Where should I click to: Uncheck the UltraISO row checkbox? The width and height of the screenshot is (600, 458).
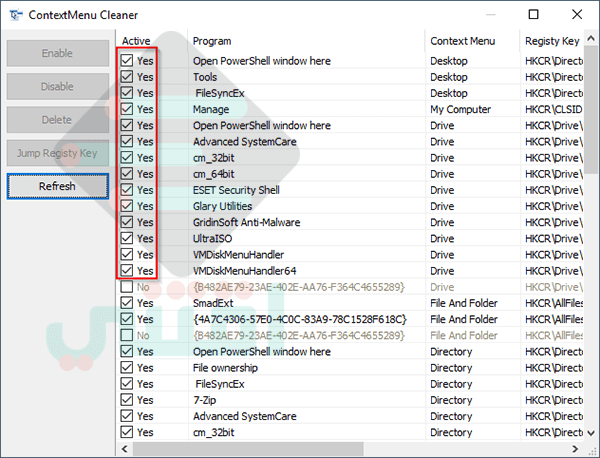pyautogui.click(x=127, y=238)
